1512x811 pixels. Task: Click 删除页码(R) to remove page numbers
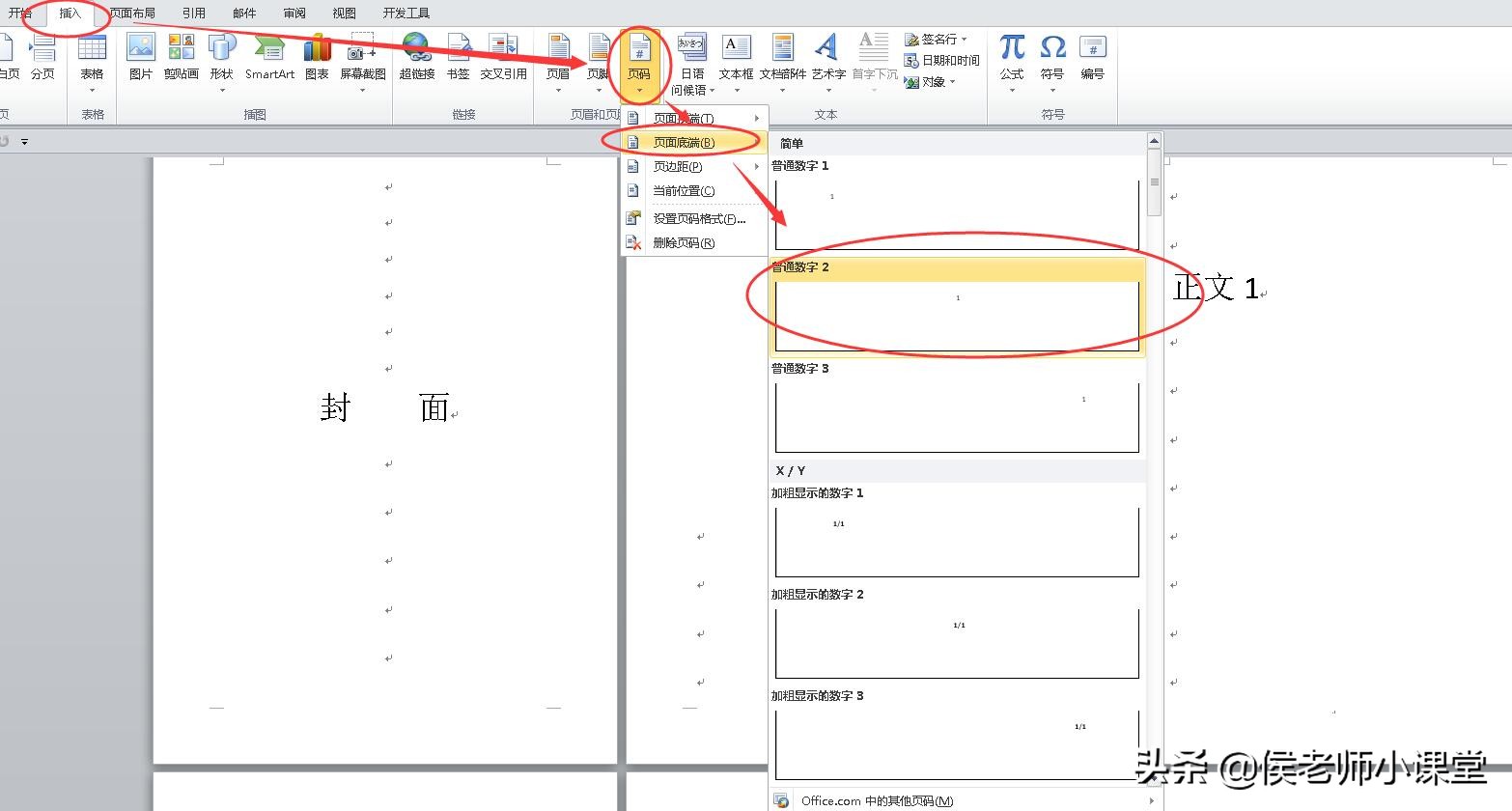pos(694,243)
